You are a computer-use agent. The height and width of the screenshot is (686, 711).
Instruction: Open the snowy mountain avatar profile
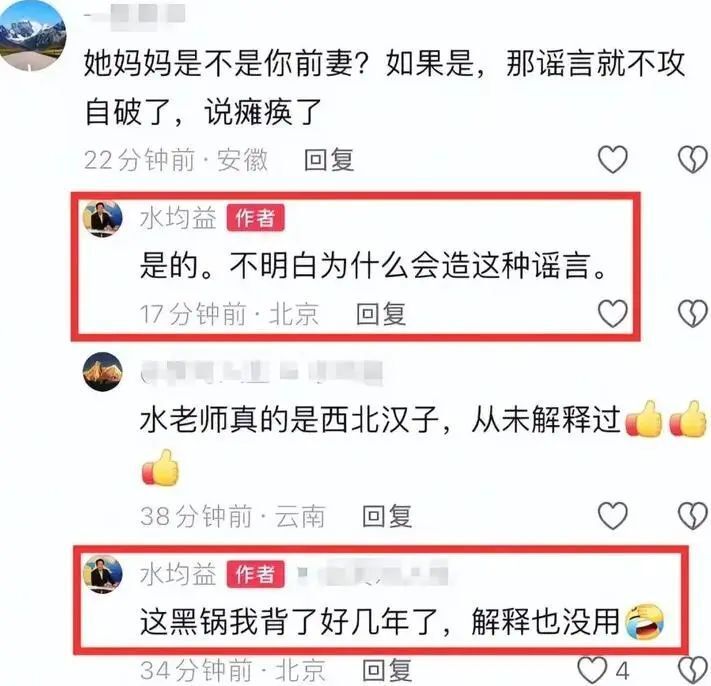coord(33,36)
